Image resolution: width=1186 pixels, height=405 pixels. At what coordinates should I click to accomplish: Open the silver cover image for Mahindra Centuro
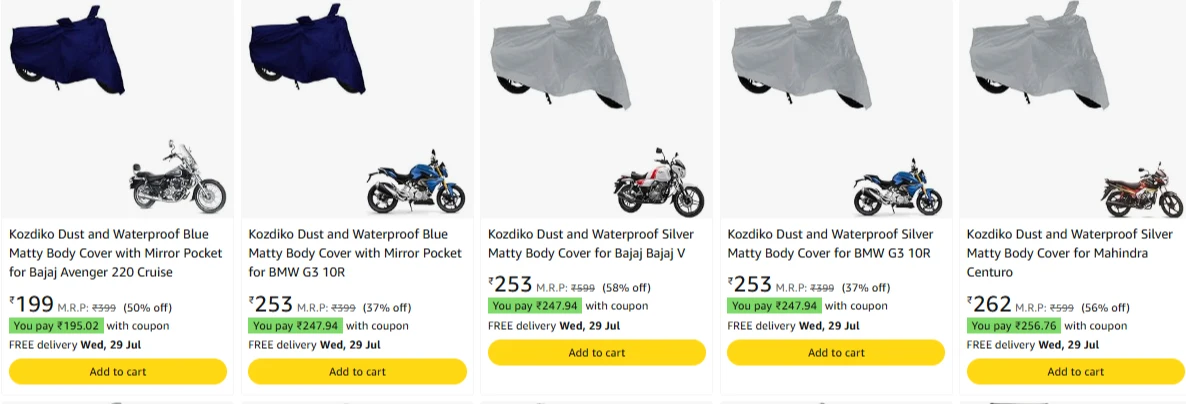(x=1040, y=55)
